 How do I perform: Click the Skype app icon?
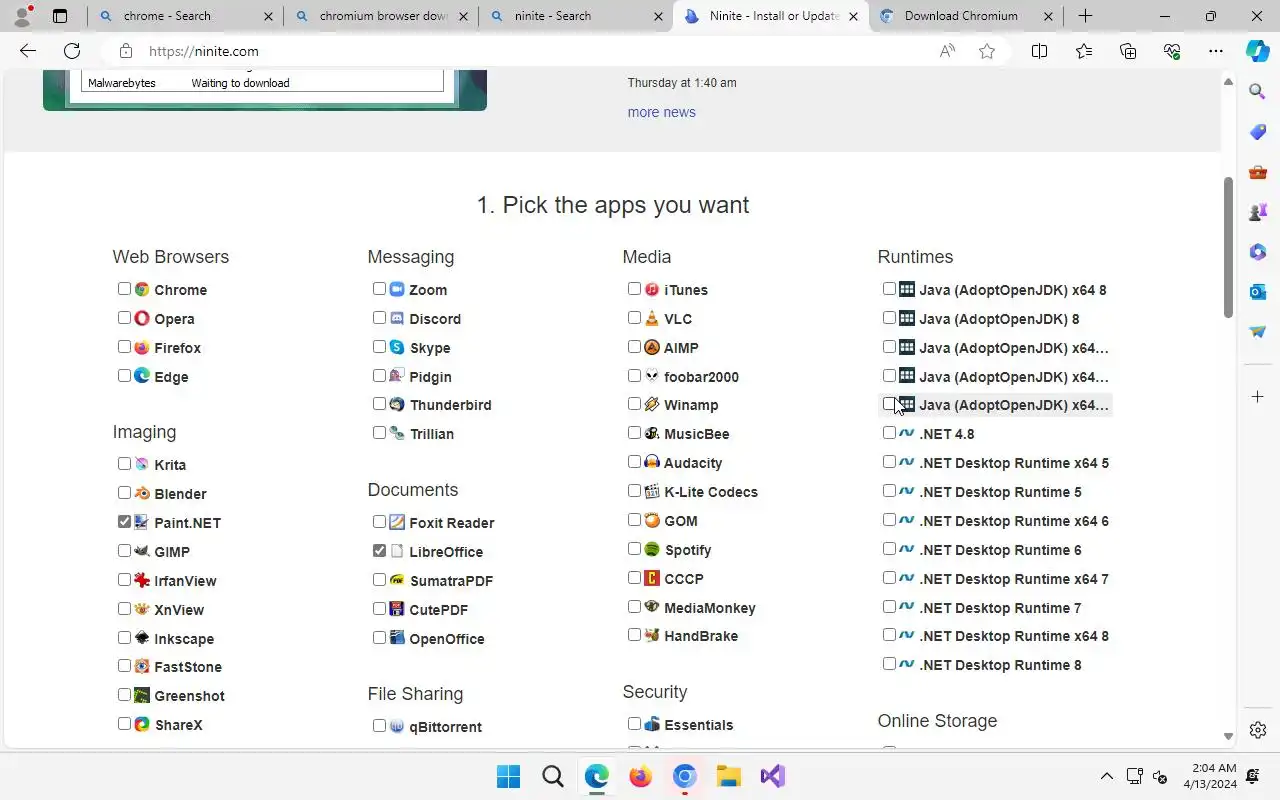397,347
